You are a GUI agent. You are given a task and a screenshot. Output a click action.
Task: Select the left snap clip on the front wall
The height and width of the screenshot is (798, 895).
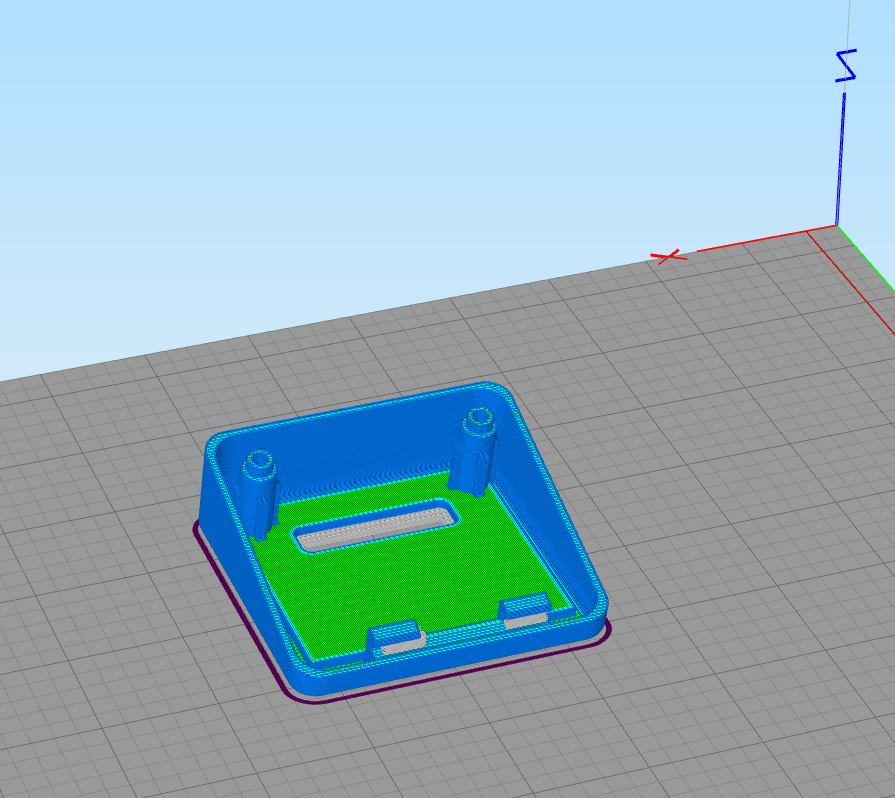coord(396,639)
